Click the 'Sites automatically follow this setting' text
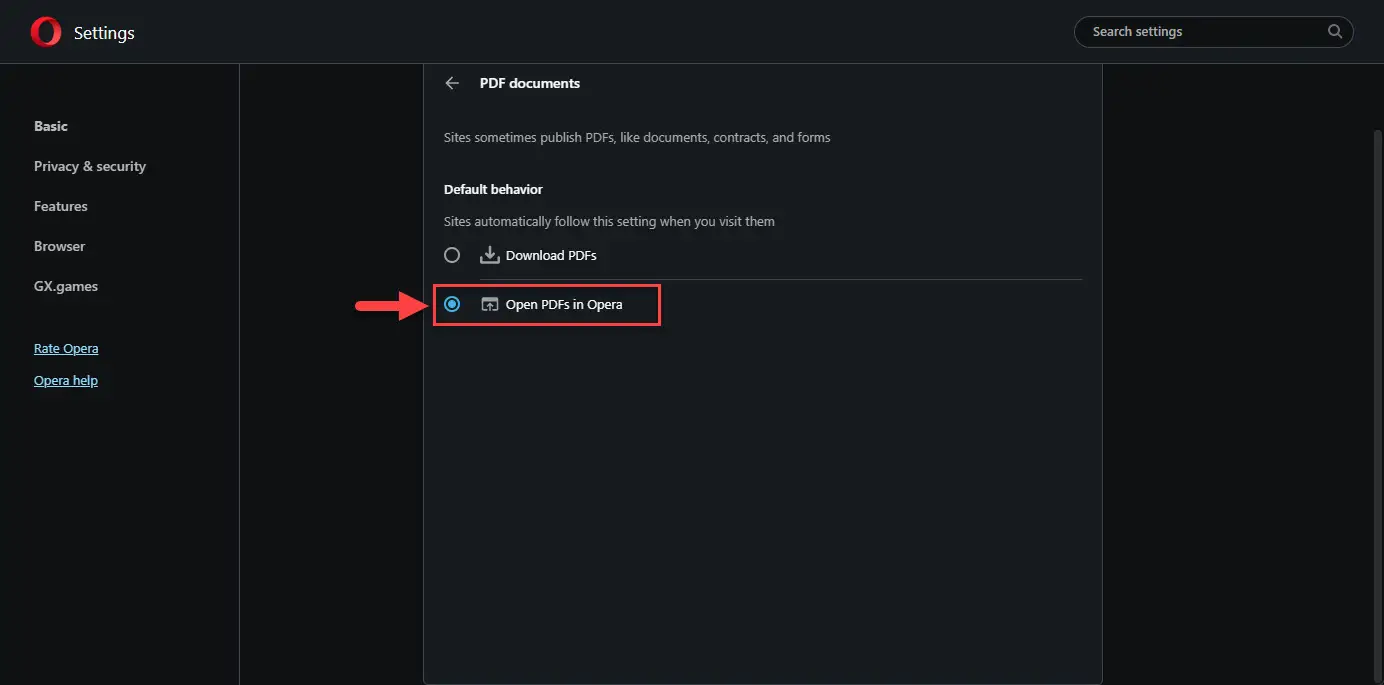Screen dimensions: 1384x685 point(609,221)
